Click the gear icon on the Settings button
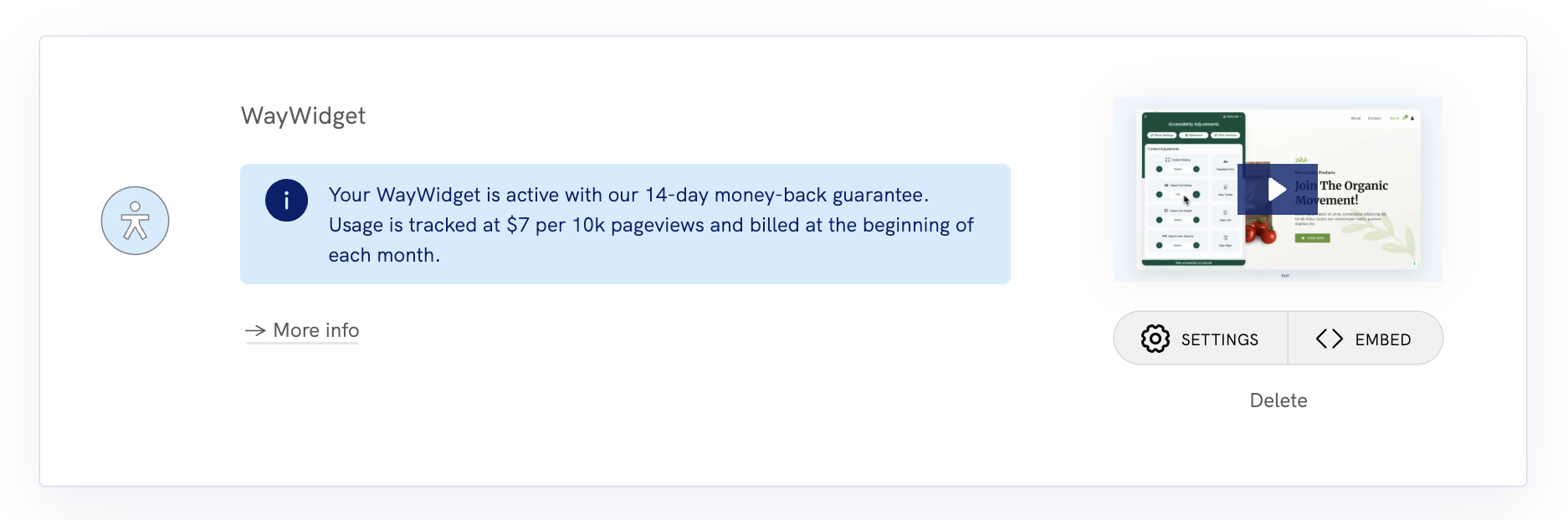 click(x=1155, y=339)
